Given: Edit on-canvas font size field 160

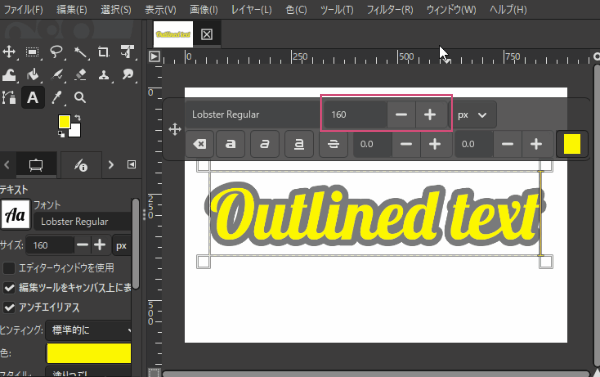Looking at the screenshot, I should pos(355,114).
